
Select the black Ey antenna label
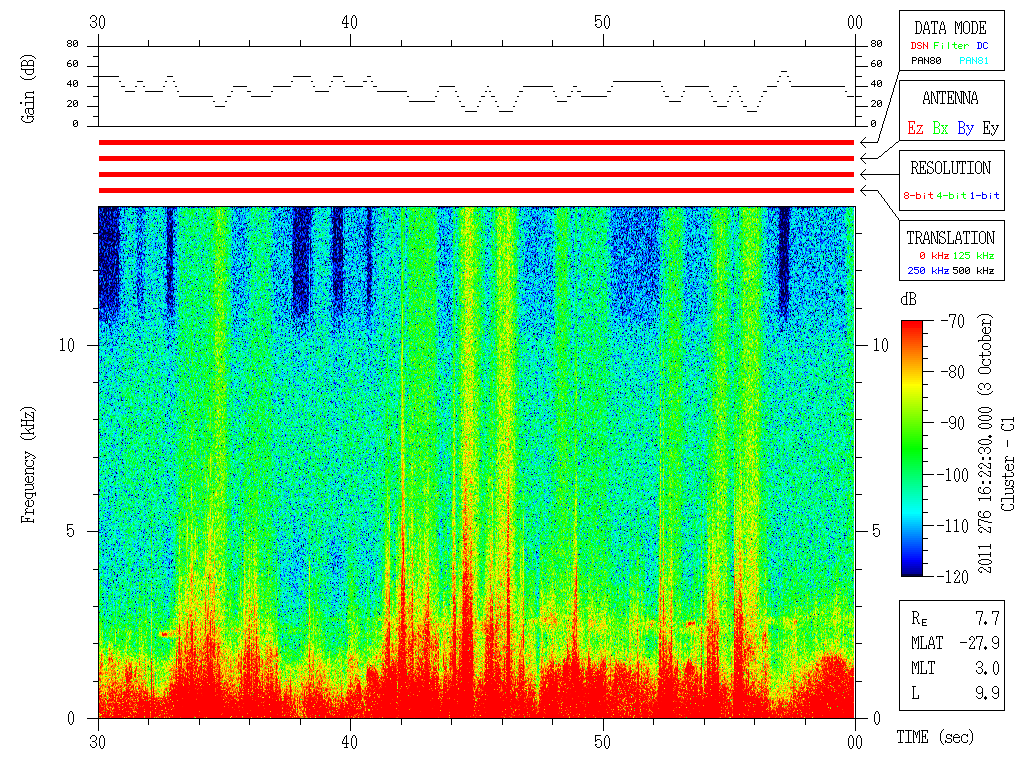point(991,129)
